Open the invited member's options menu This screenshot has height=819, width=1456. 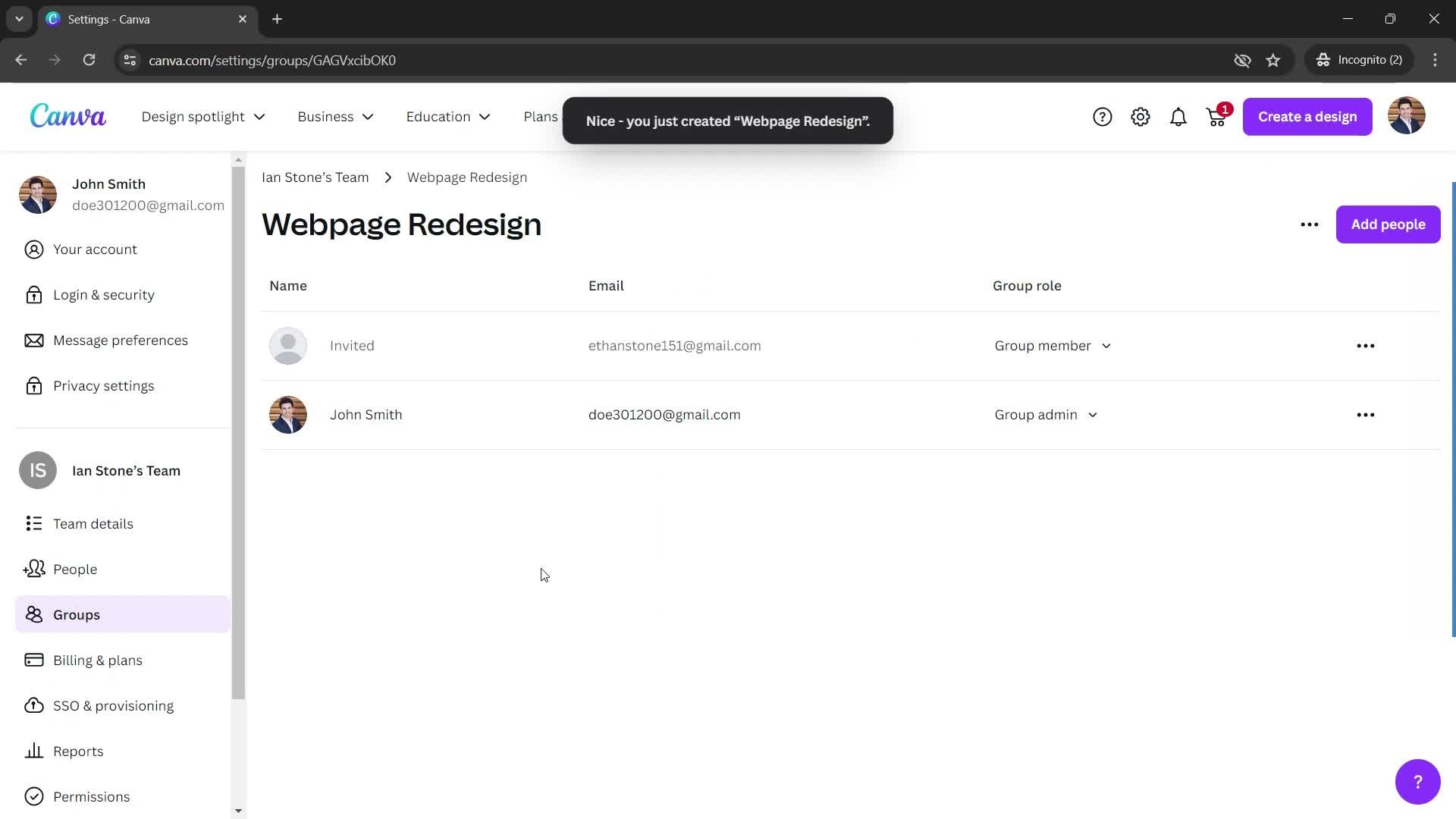tap(1365, 345)
